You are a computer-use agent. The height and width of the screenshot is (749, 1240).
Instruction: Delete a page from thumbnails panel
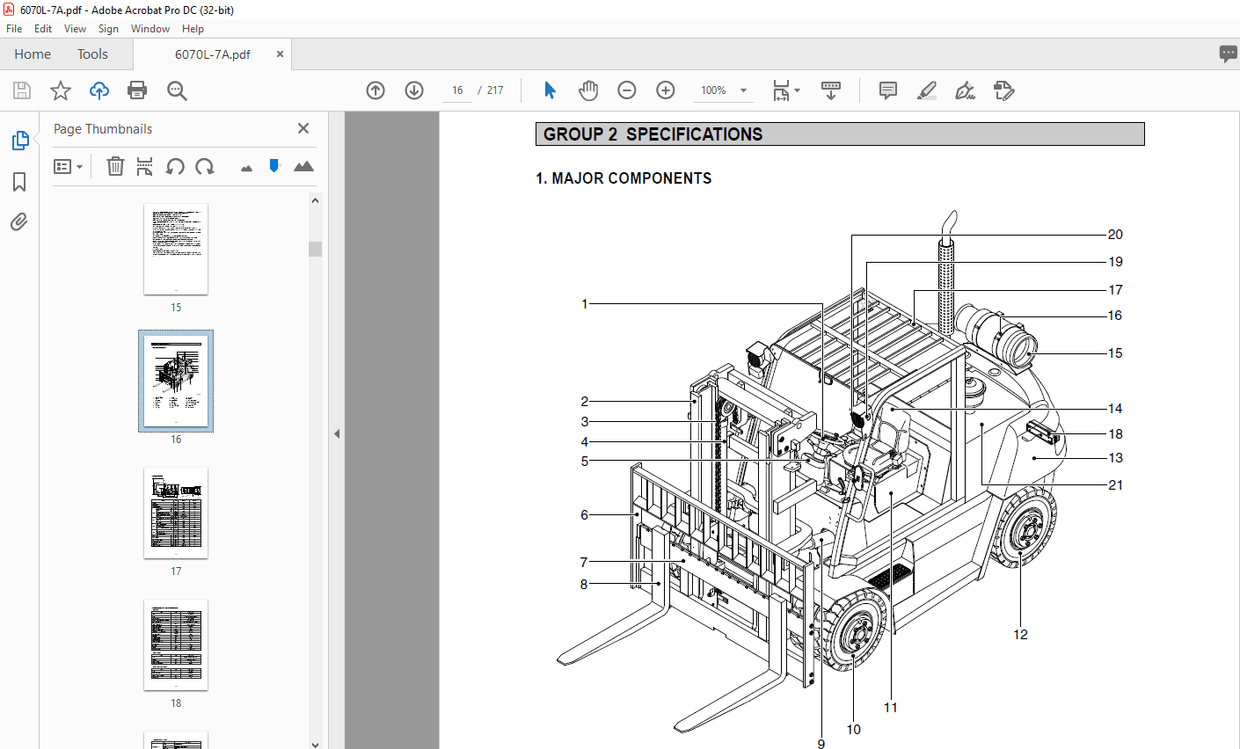tap(115, 166)
